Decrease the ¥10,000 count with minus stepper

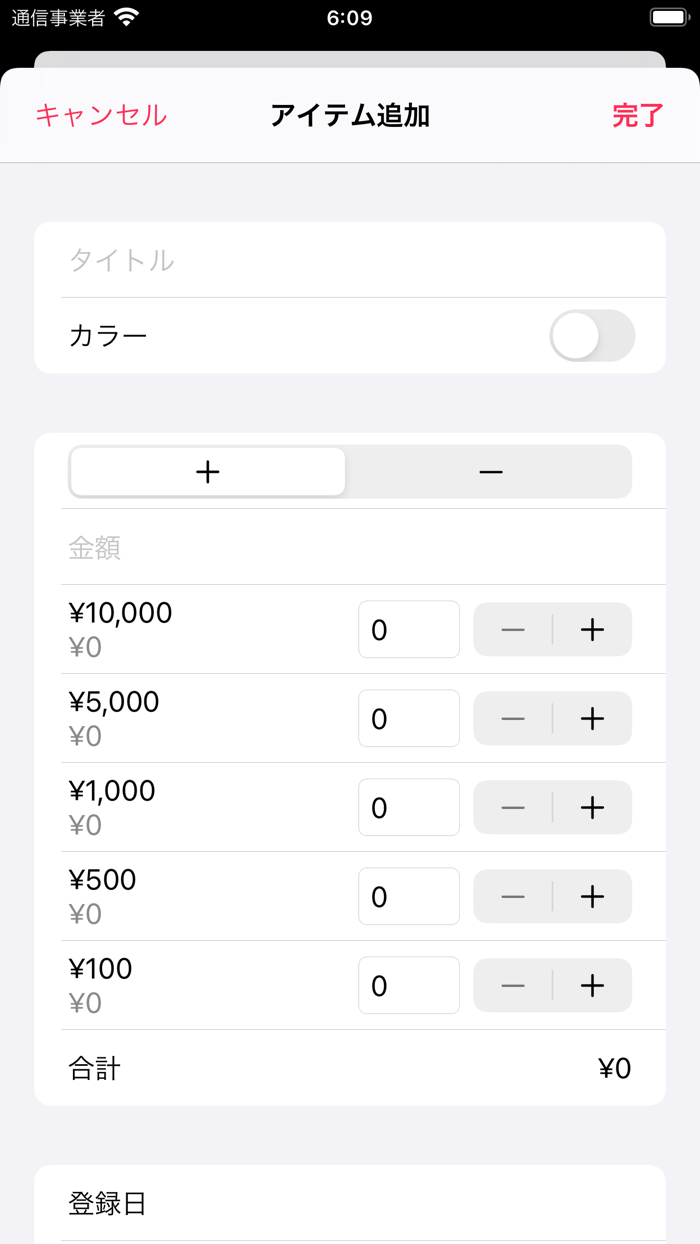point(512,629)
